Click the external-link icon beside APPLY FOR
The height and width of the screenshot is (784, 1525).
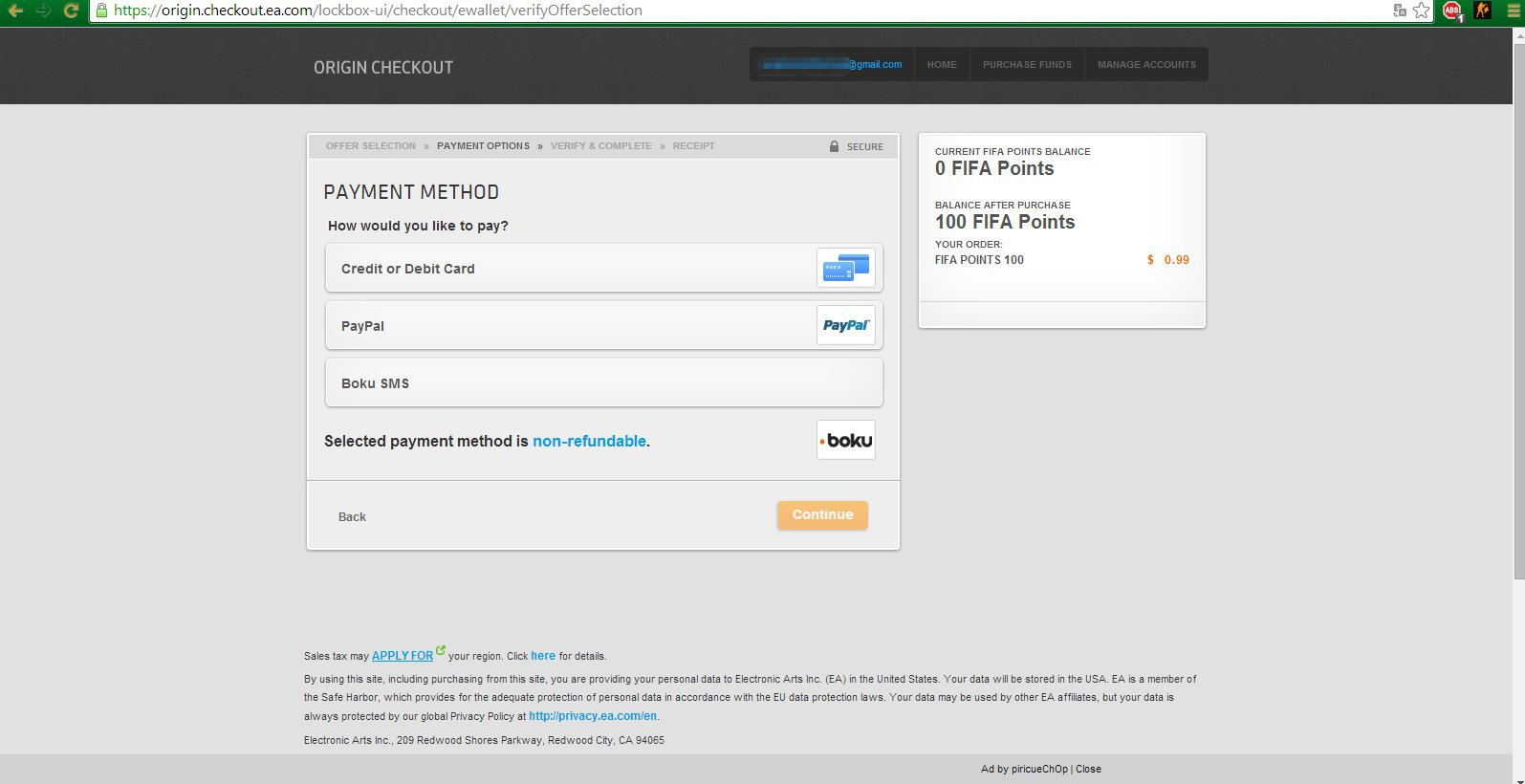(441, 651)
